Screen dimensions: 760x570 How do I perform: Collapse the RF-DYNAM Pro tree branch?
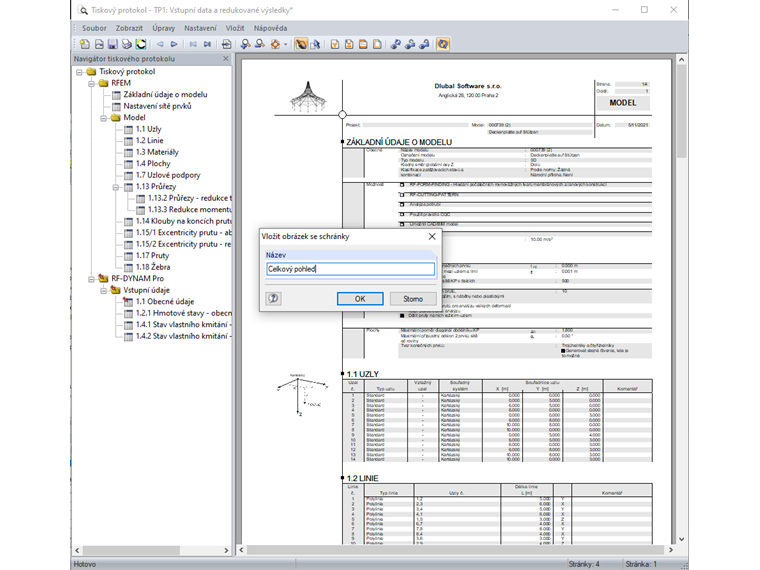point(90,279)
